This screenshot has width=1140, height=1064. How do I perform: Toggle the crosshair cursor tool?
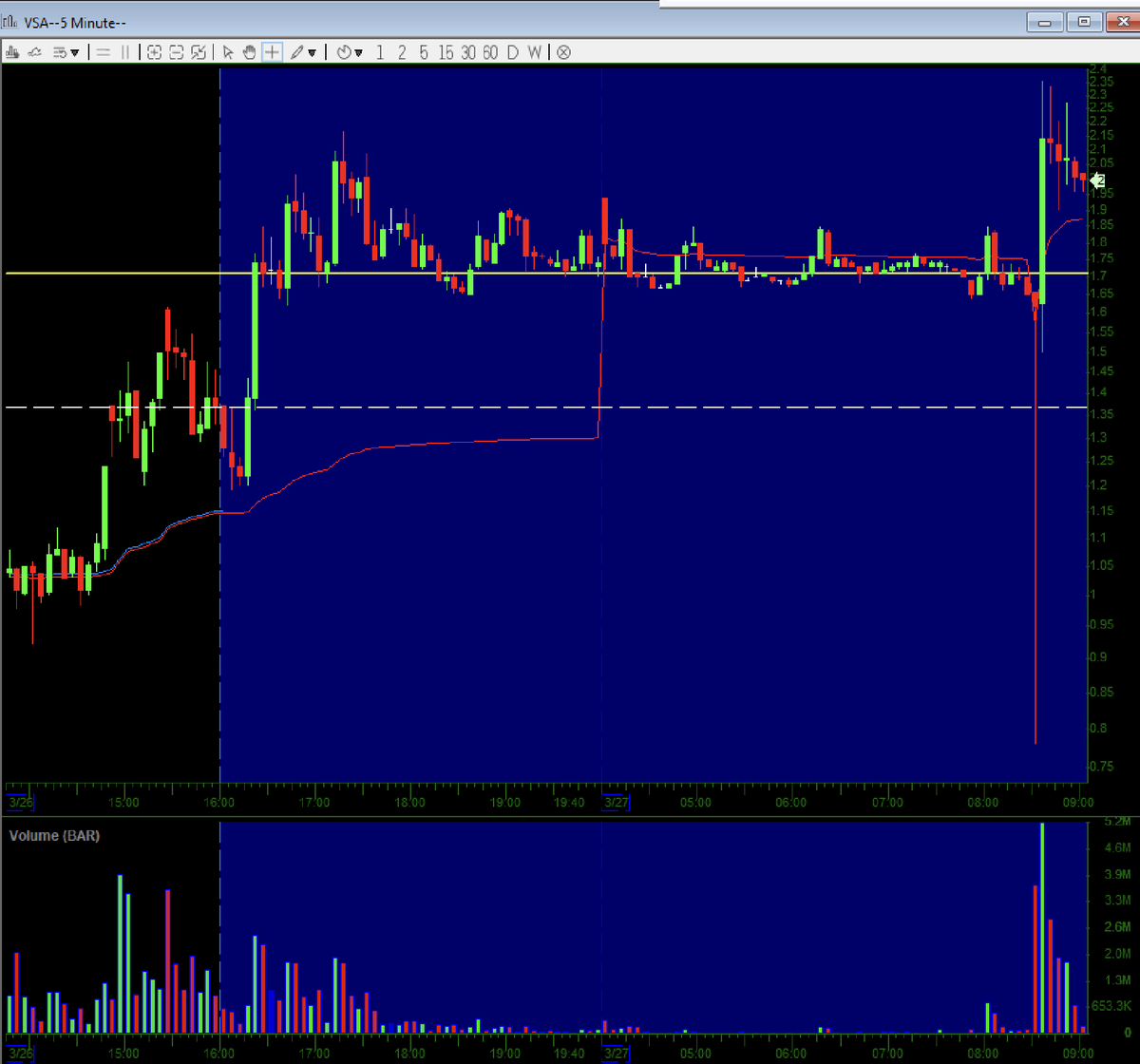coord(272,52)
